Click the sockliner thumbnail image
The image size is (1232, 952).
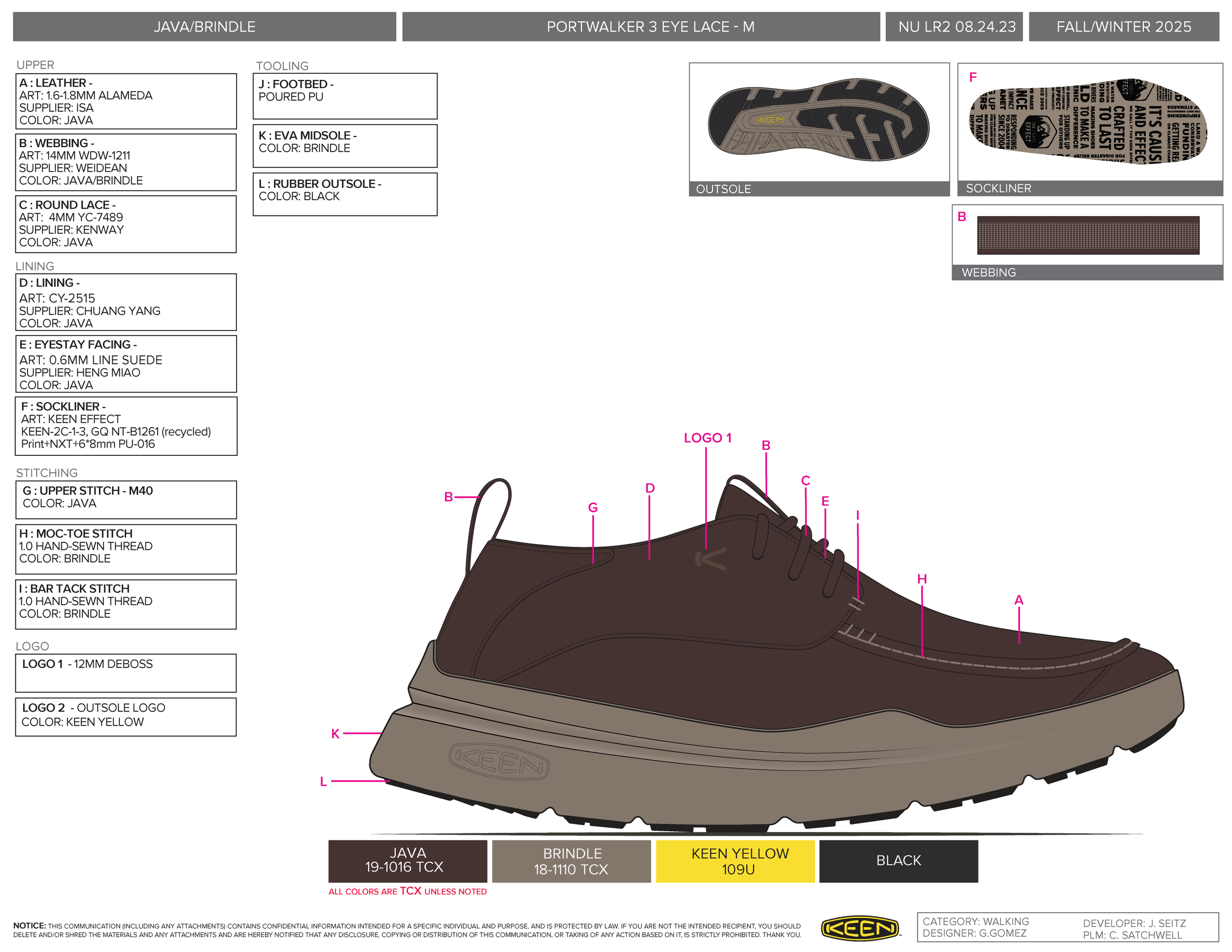[x=1089, y=122]
